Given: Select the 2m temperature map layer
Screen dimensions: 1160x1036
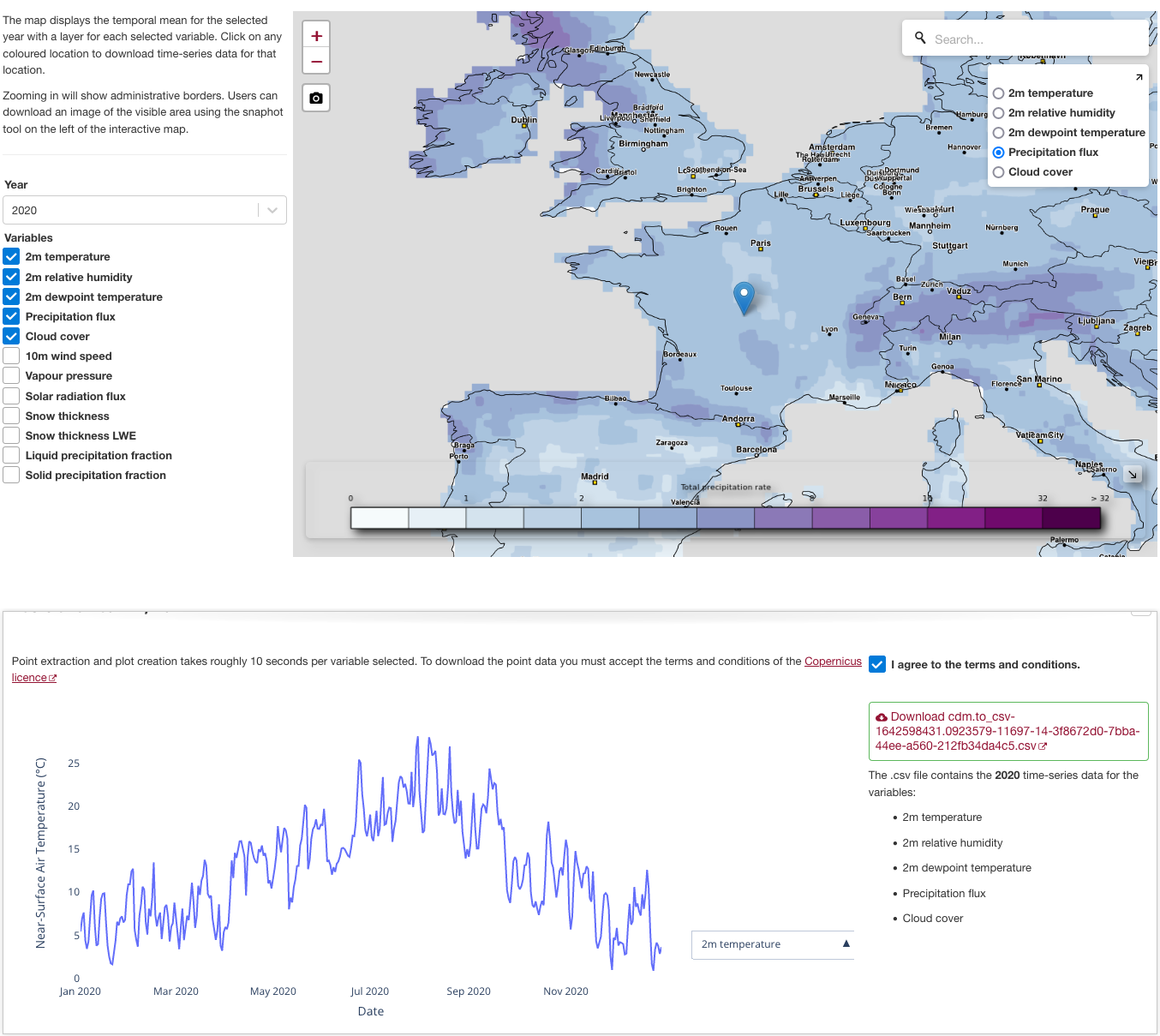Looking at the screenshot, I should click(998, 93).
